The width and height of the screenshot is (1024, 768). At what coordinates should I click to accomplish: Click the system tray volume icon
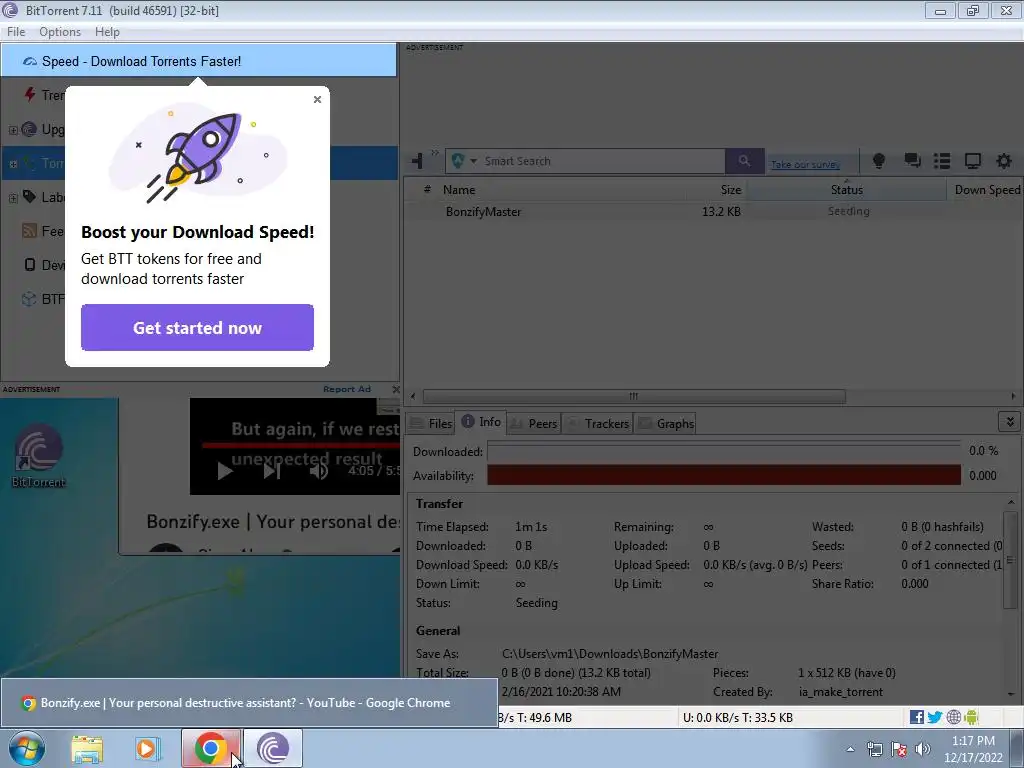click(x=922, y=749)
